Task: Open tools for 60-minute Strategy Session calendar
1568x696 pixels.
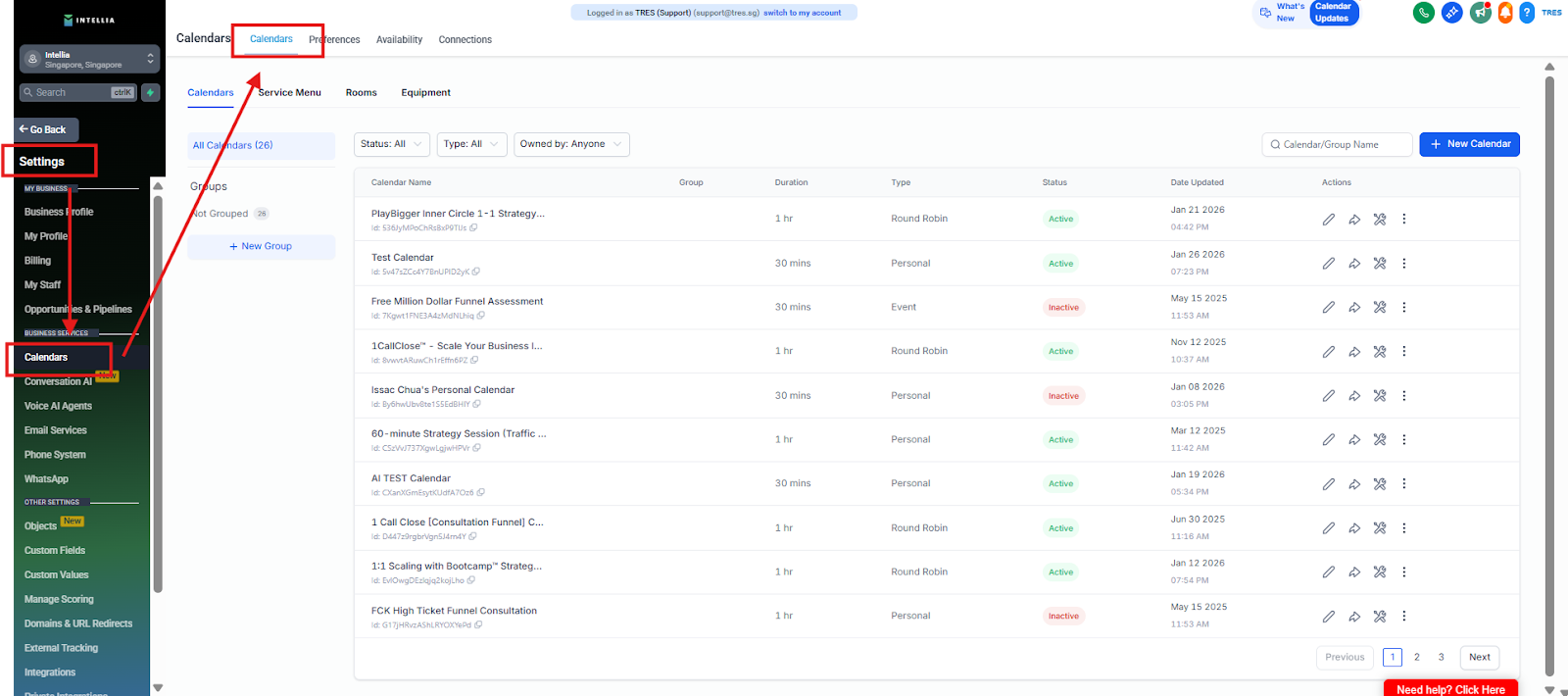Action: pos(1379,439)
